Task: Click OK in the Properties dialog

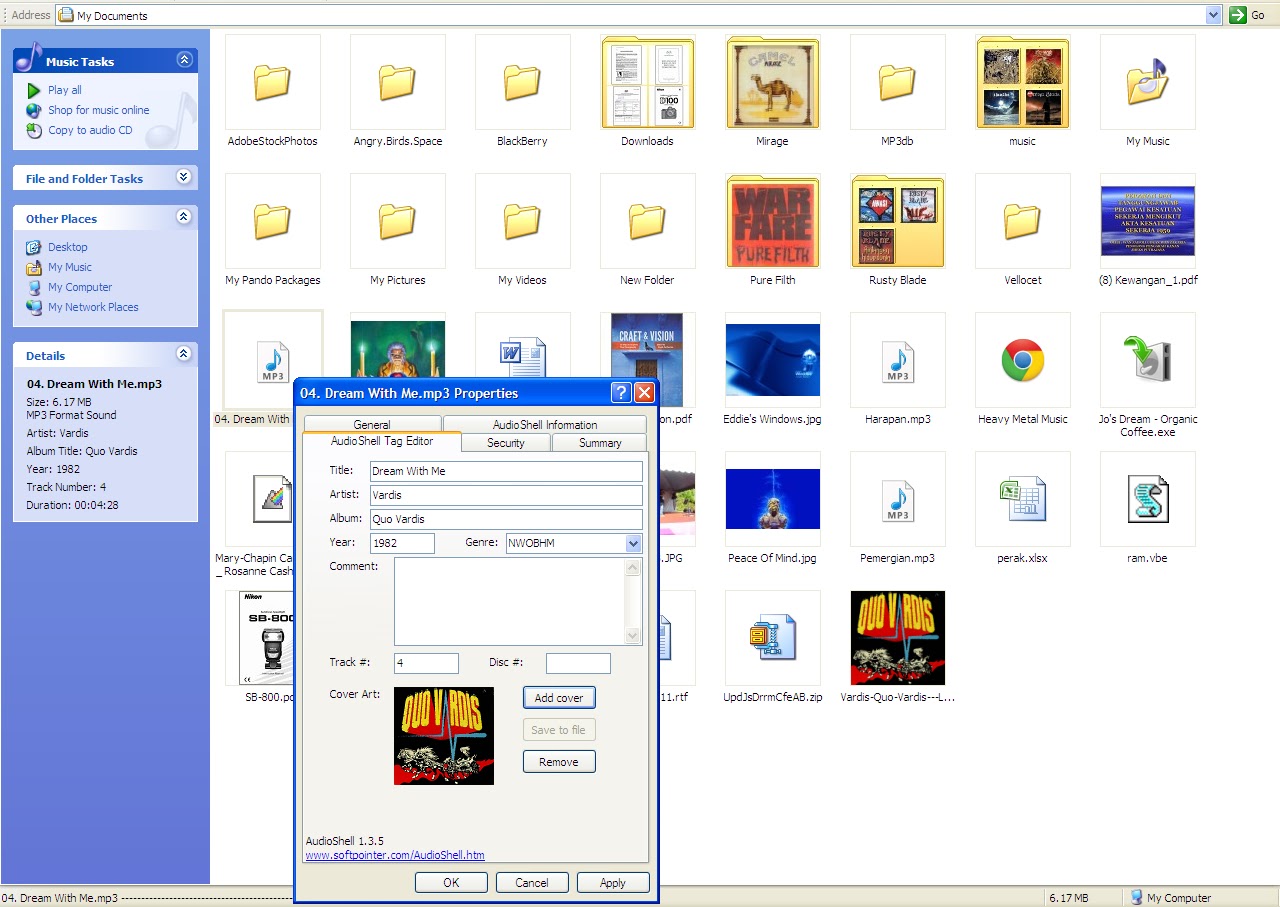Action: (x=451, y=882)
